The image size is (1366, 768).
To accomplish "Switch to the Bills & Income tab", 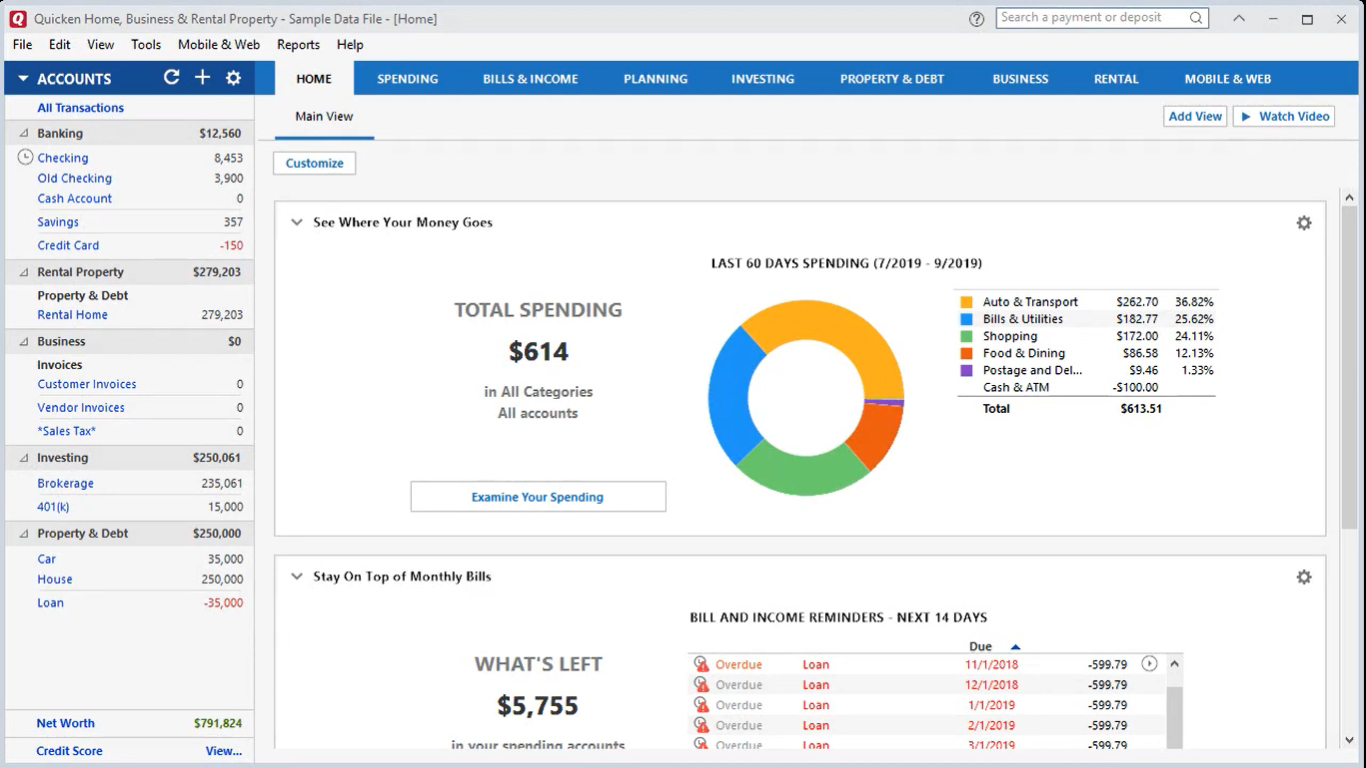I will click(x=530, y=79).
